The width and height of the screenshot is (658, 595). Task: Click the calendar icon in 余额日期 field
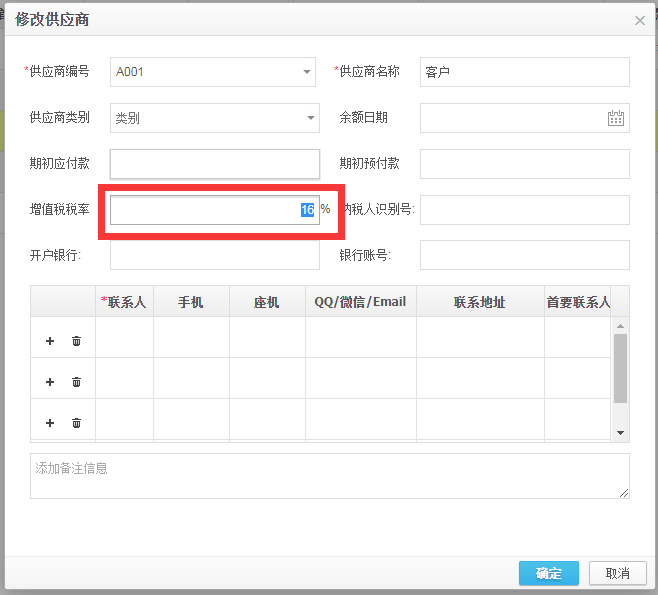616,118
